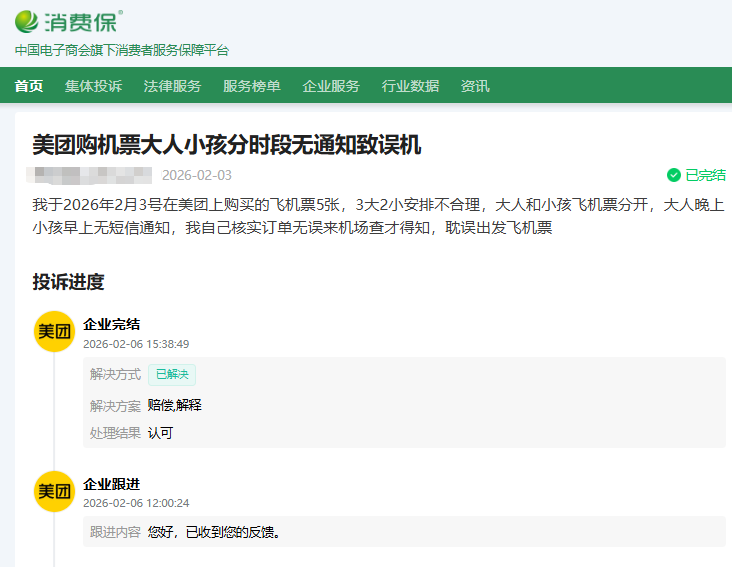Viewport: 732px width, 567px height.
Task: Open the 资讯 navigation item
Action: click(475, 86)
